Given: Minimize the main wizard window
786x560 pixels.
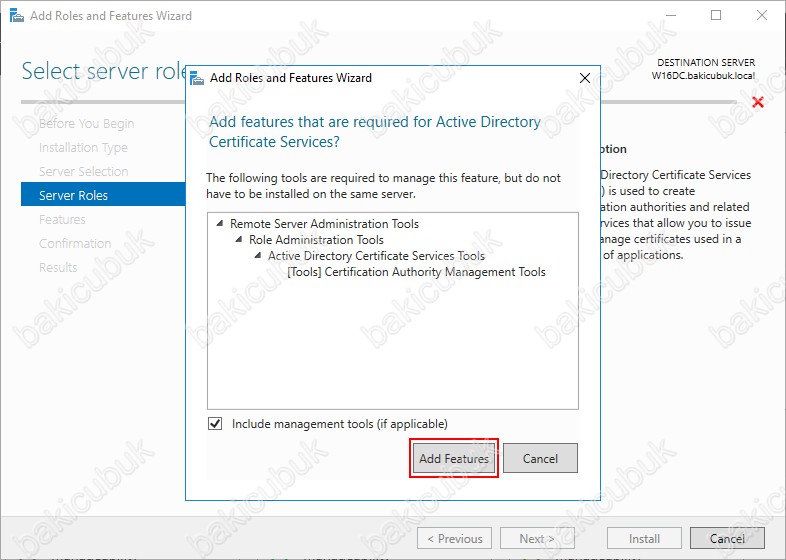Looking at the screenshot, I should click(671, 16).
